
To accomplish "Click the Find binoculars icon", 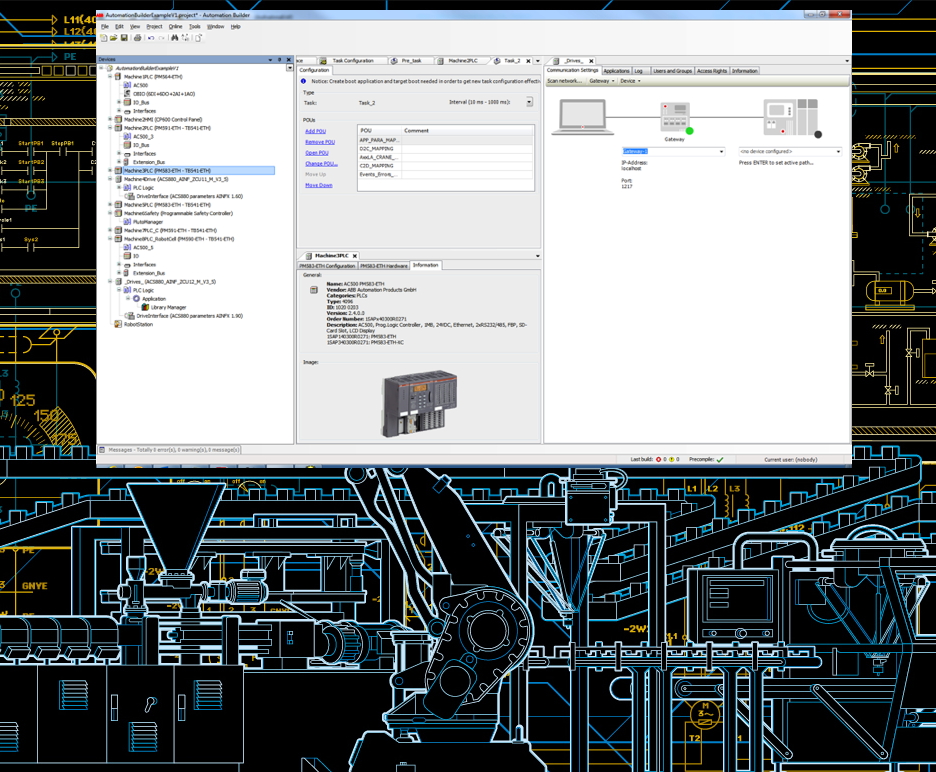I will (174, 38).
